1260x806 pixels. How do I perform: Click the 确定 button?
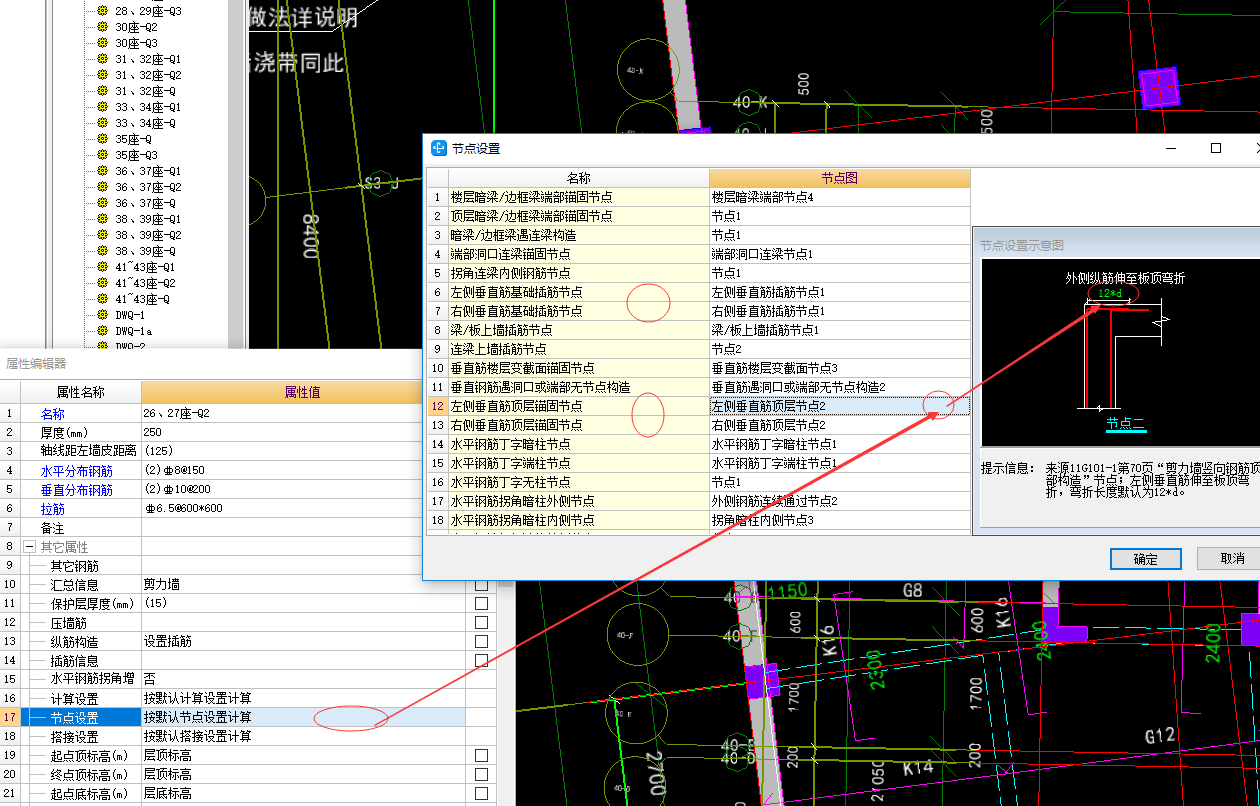point(1145,559)
